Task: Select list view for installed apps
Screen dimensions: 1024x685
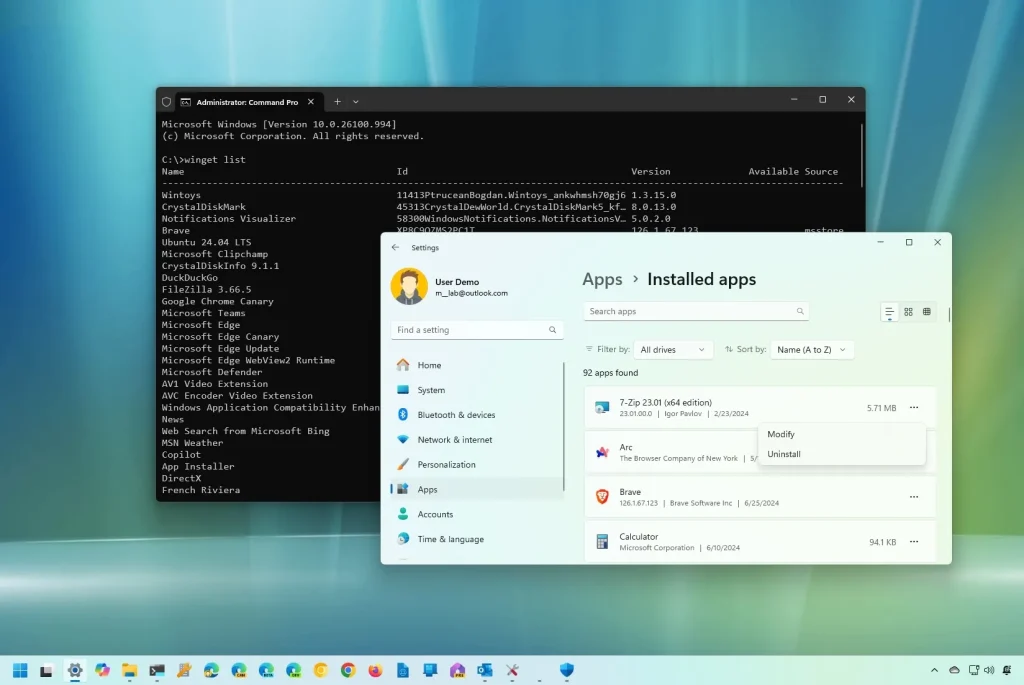Action: pos(889,312)
